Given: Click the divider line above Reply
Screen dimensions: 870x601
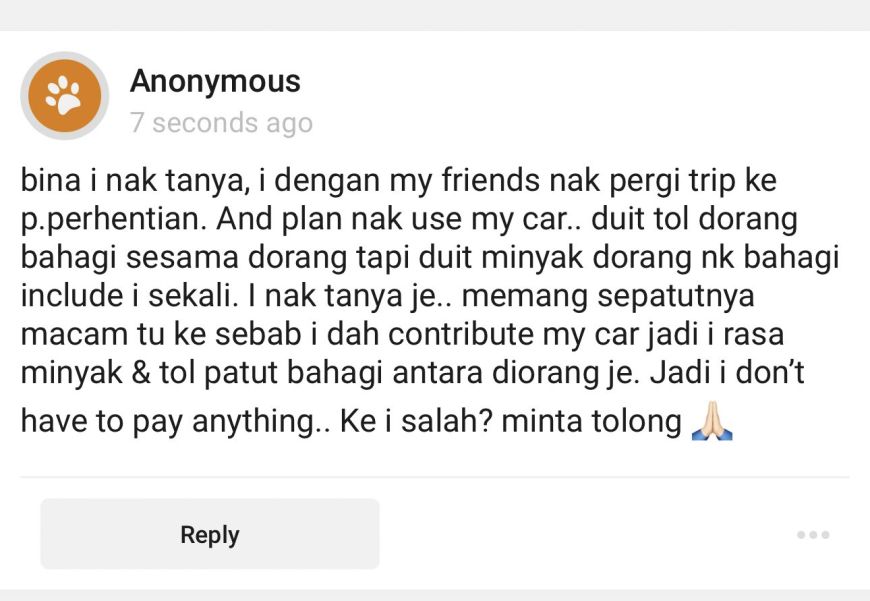Looking at the screenshot, I should (434, 476).
